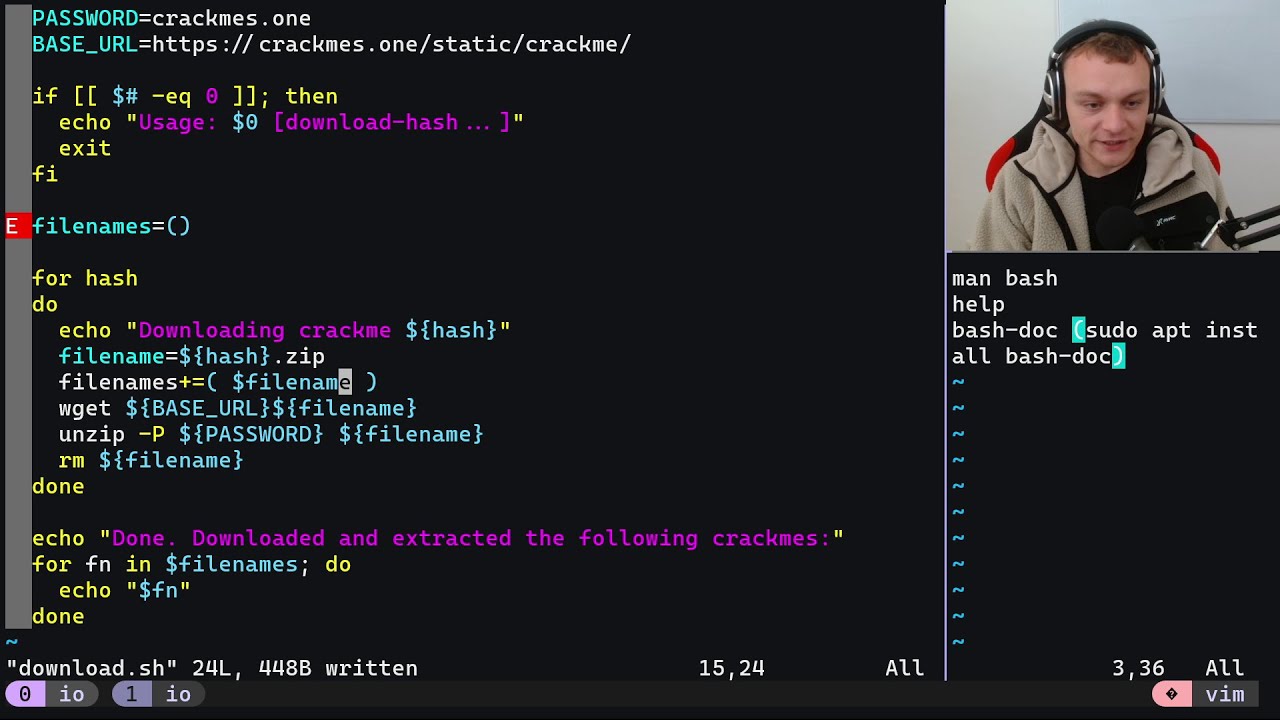This screenshot has width=1280, height=720.
Task: Click the final 'done' keyword
Action: (58, 616)
